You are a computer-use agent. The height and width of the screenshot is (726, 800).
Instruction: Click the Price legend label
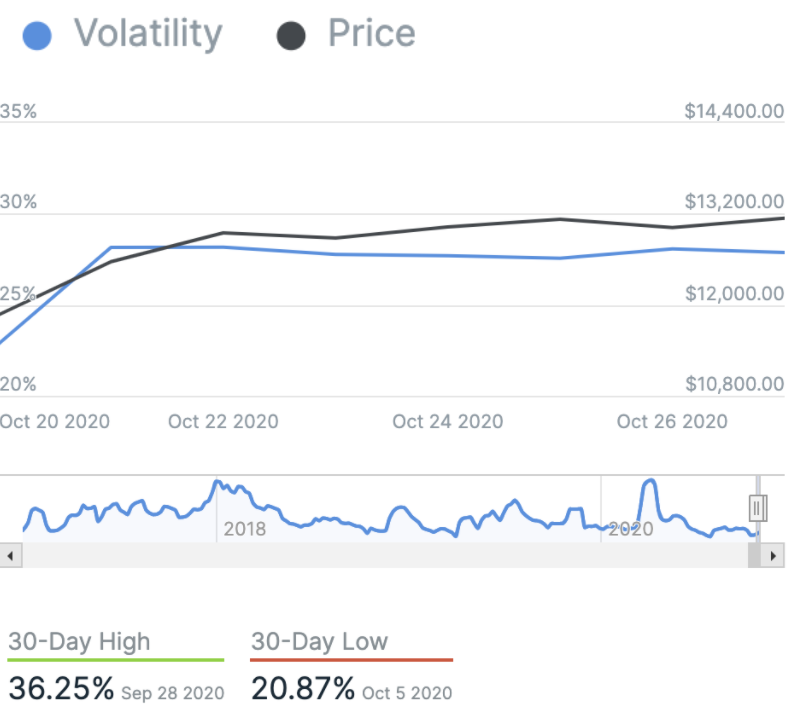371,34
